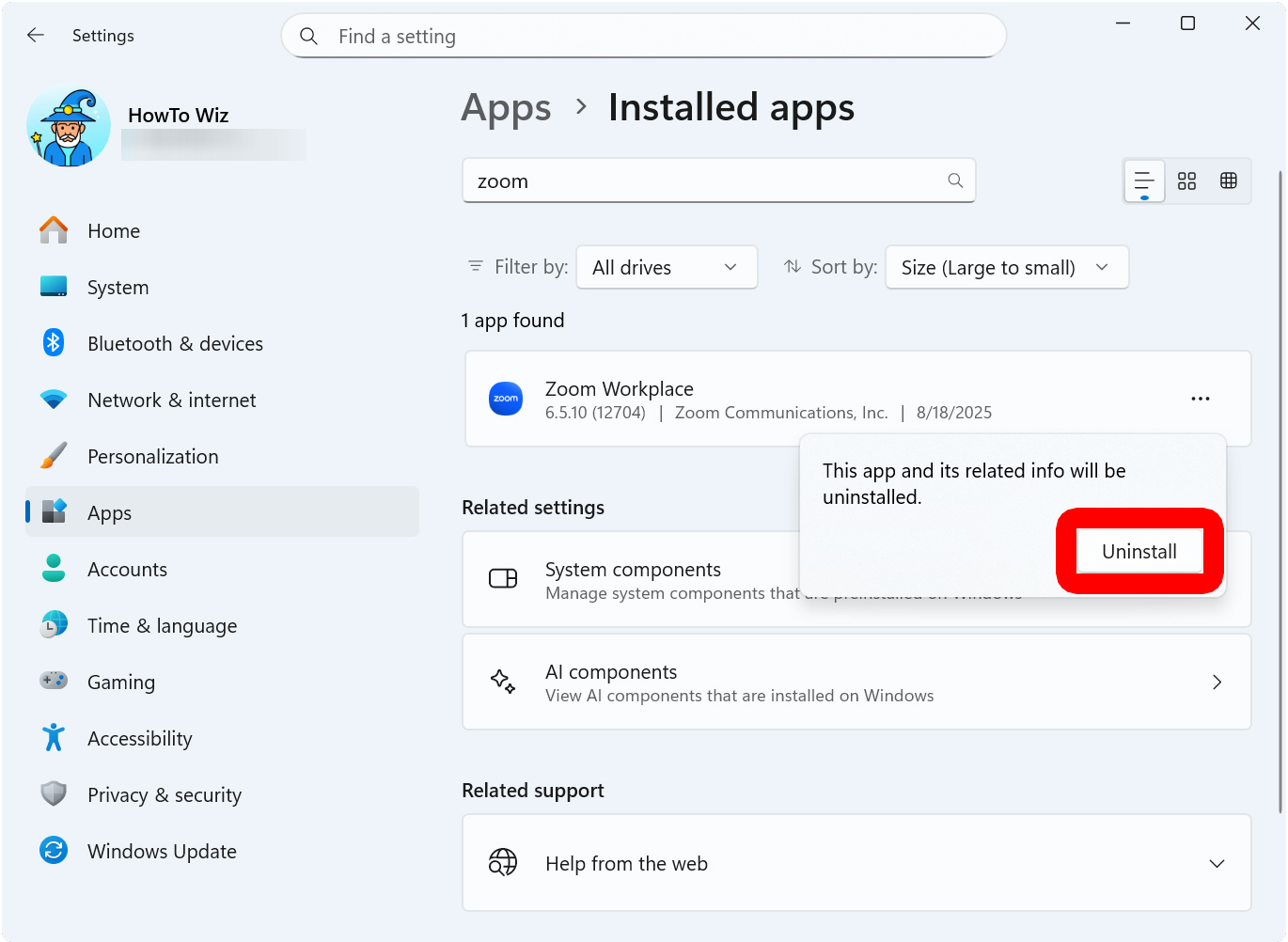Select the Network & internet section
Image resolution: width=1288 pixels, height=942 pixels.
click(x=171, y=400)
